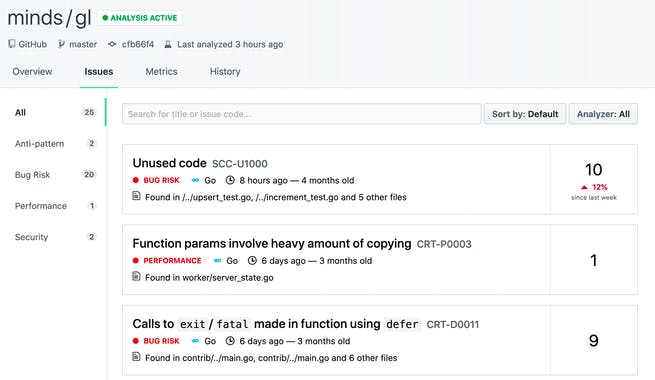Click the occurrence count 9 for exit/fatal
655x380 pixels.
(593, 341)
